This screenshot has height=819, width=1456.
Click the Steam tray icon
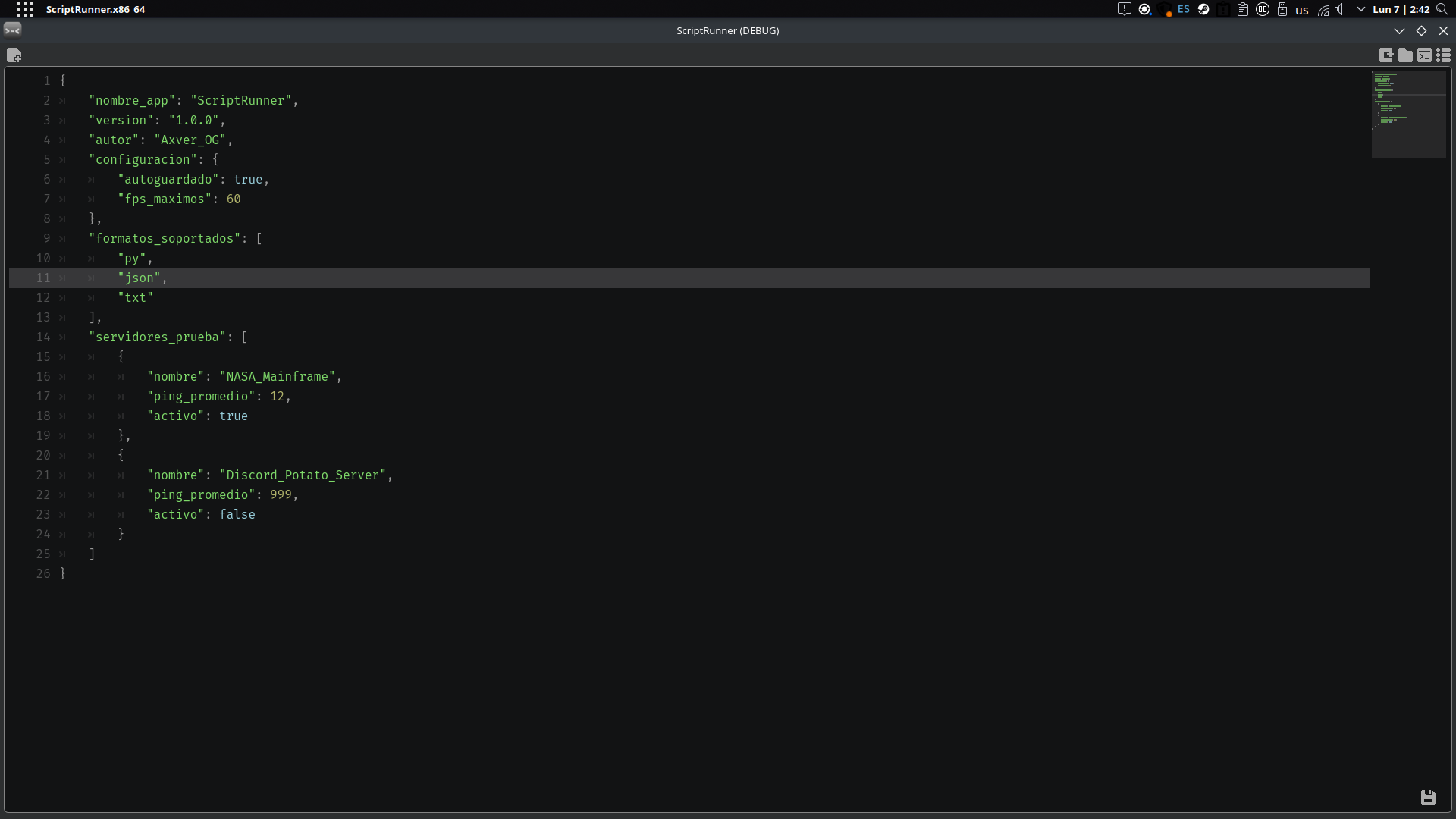coord(1203,10)
